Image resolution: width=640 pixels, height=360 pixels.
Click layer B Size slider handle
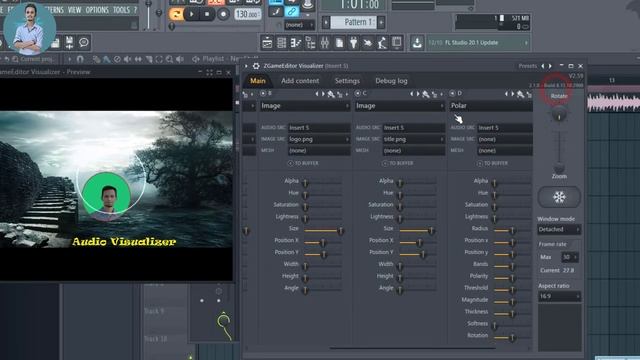tap(340, 231)
